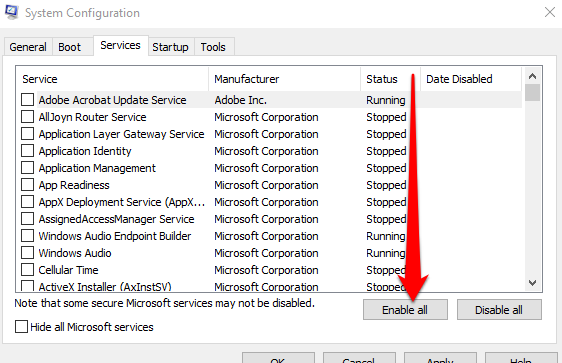Click the System Configuration title bar icon
562x363 pixels.
[x=11, y=12]
